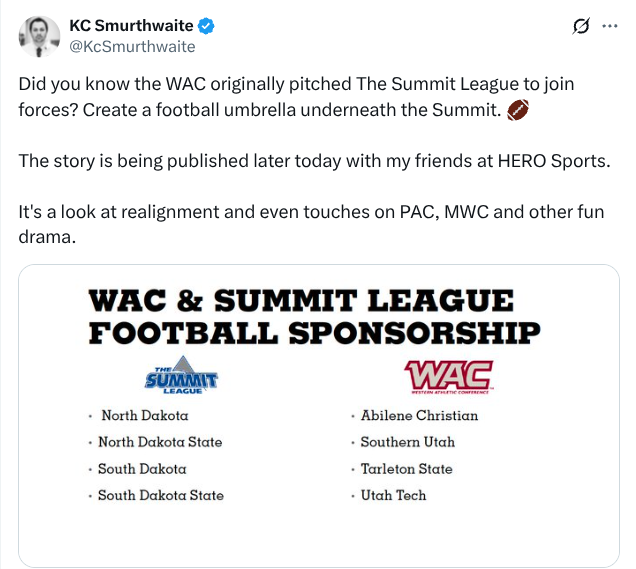The image size is (636, 569).
Task: Click the red WAC conference logo
Action: click(449, 377)
